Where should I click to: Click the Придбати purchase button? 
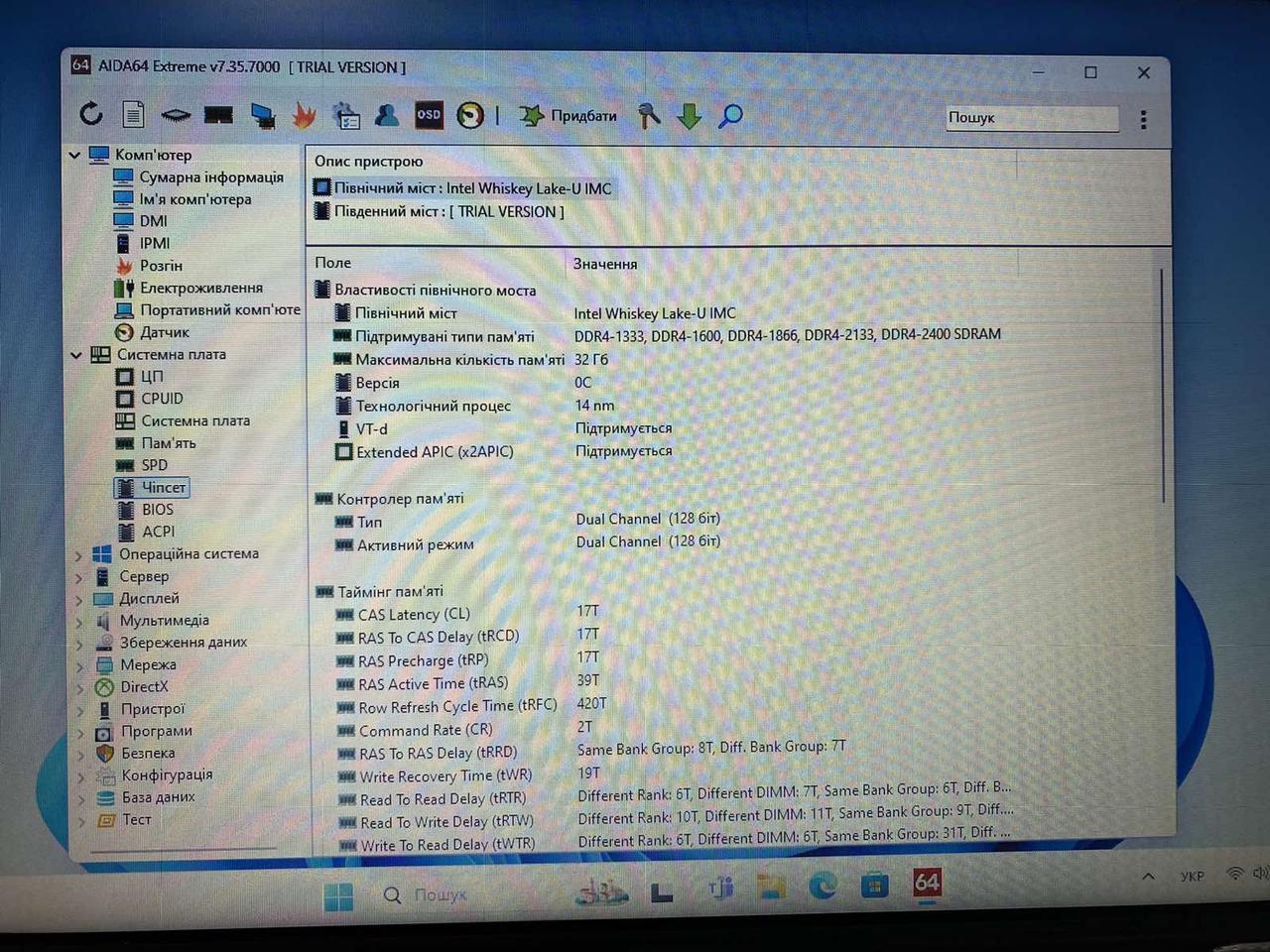[569, 116]
